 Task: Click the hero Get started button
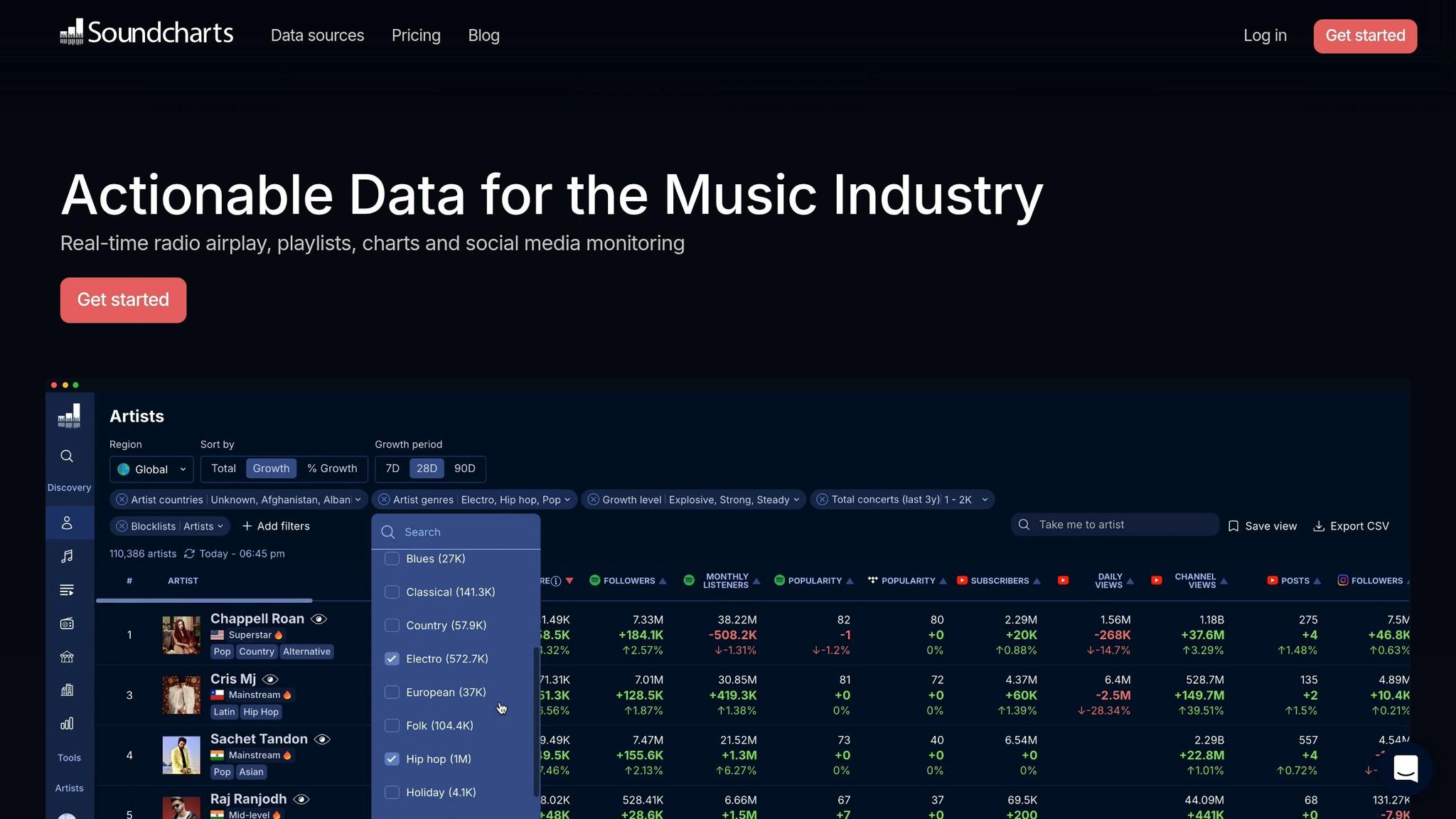click(123, 300)
